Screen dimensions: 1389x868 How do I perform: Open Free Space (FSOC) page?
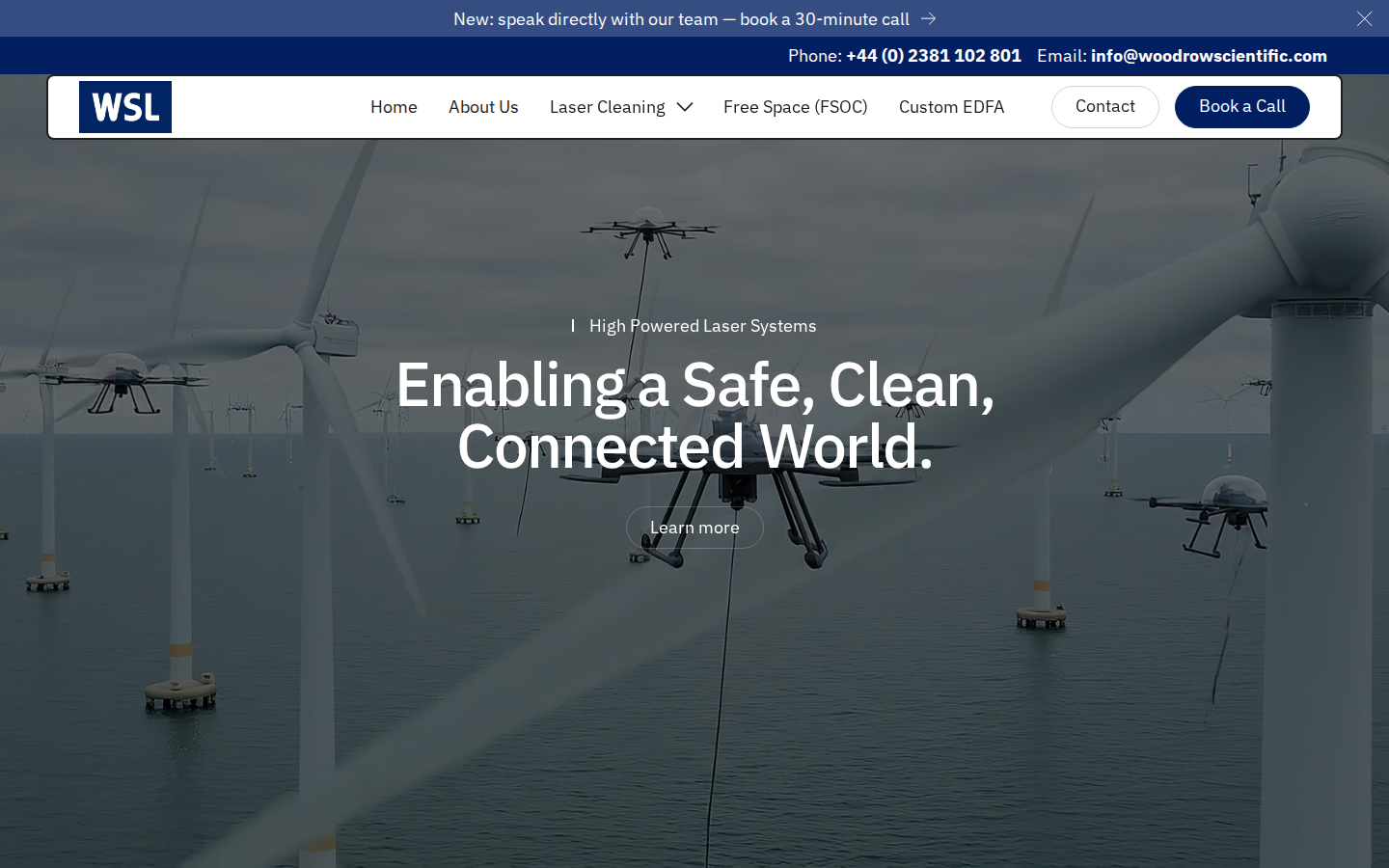pyautogui.click(x=796, y=107)
